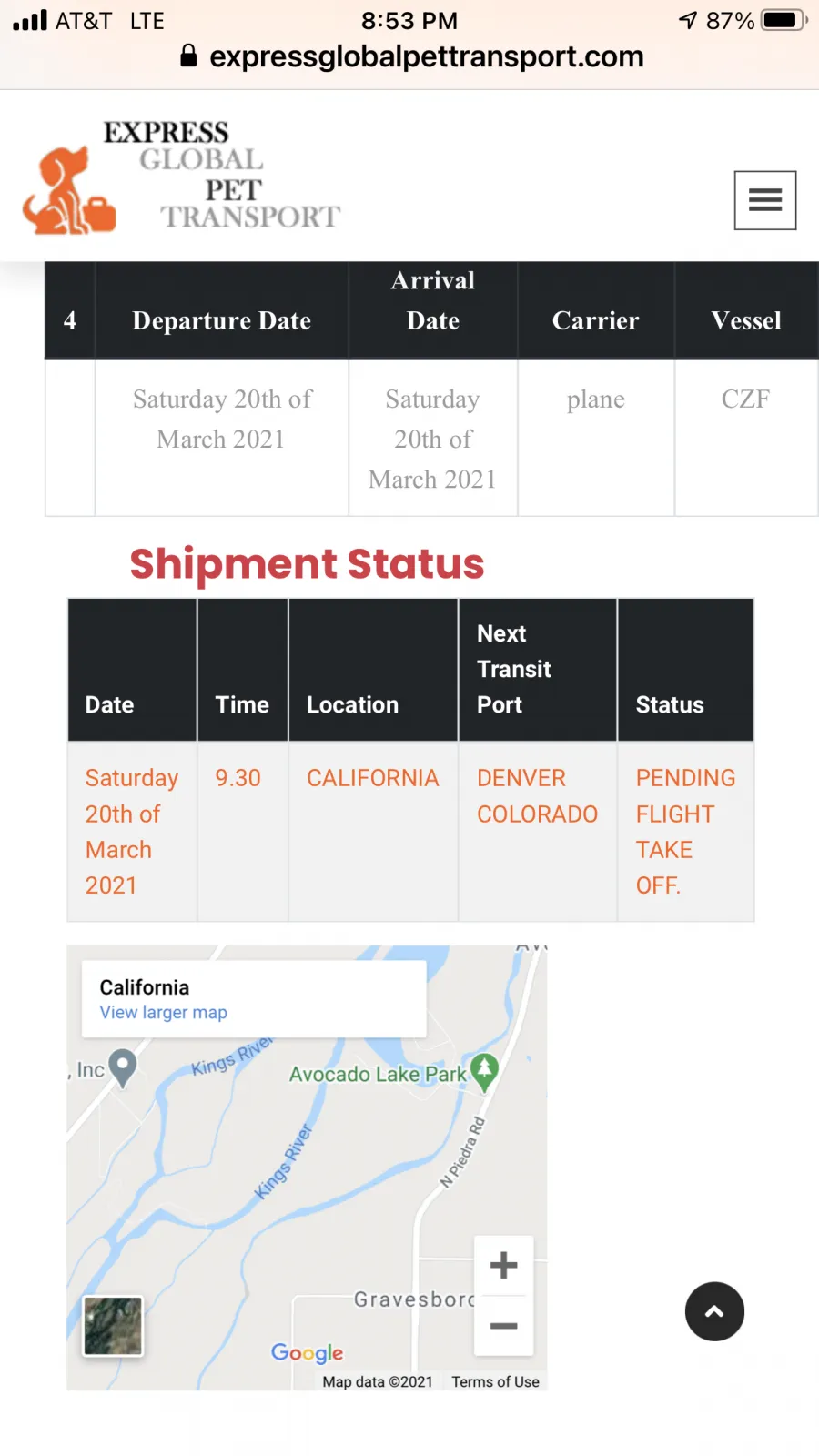Click the gray location pin on map
Screen dimensions: 819x1456
point(122,1067)
